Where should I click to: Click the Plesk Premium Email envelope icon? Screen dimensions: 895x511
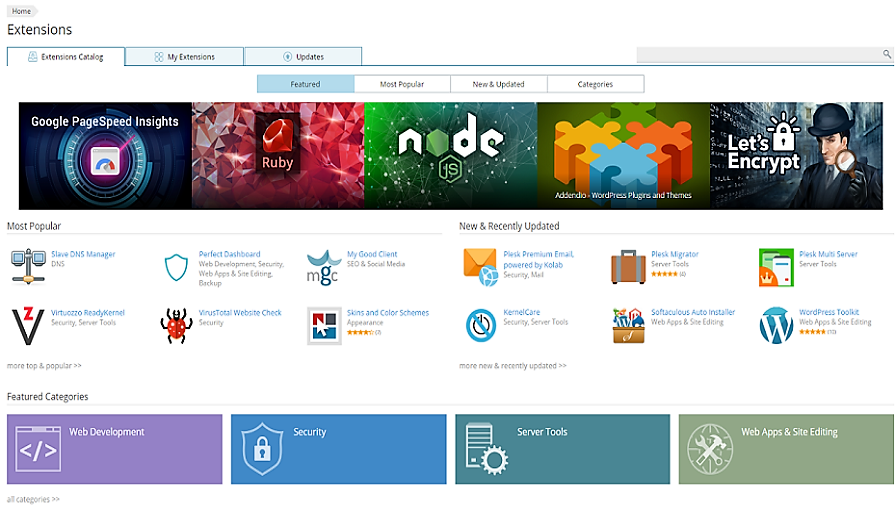(480, 266)
